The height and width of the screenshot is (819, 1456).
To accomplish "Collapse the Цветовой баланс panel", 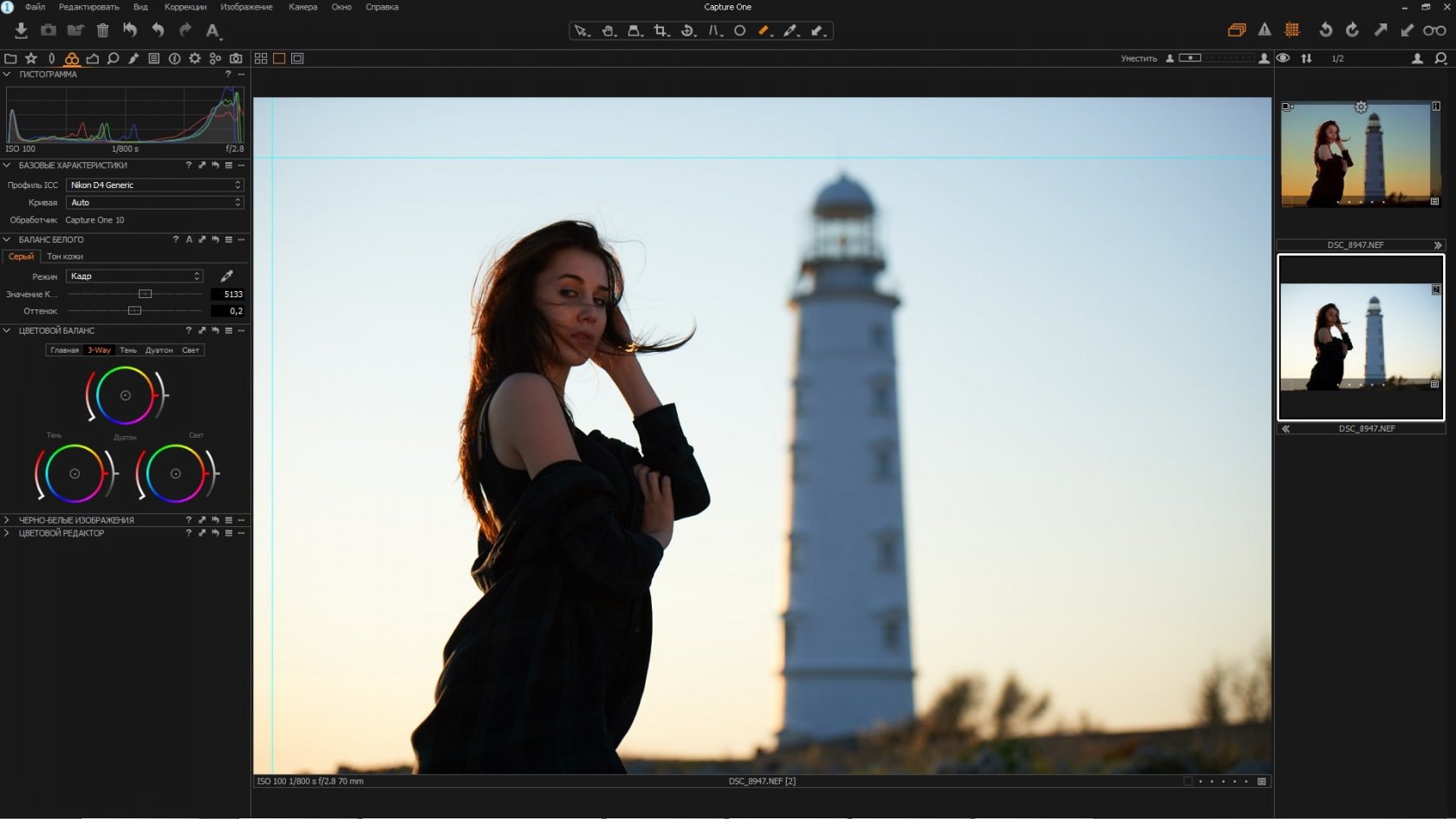I will point(7,331).
